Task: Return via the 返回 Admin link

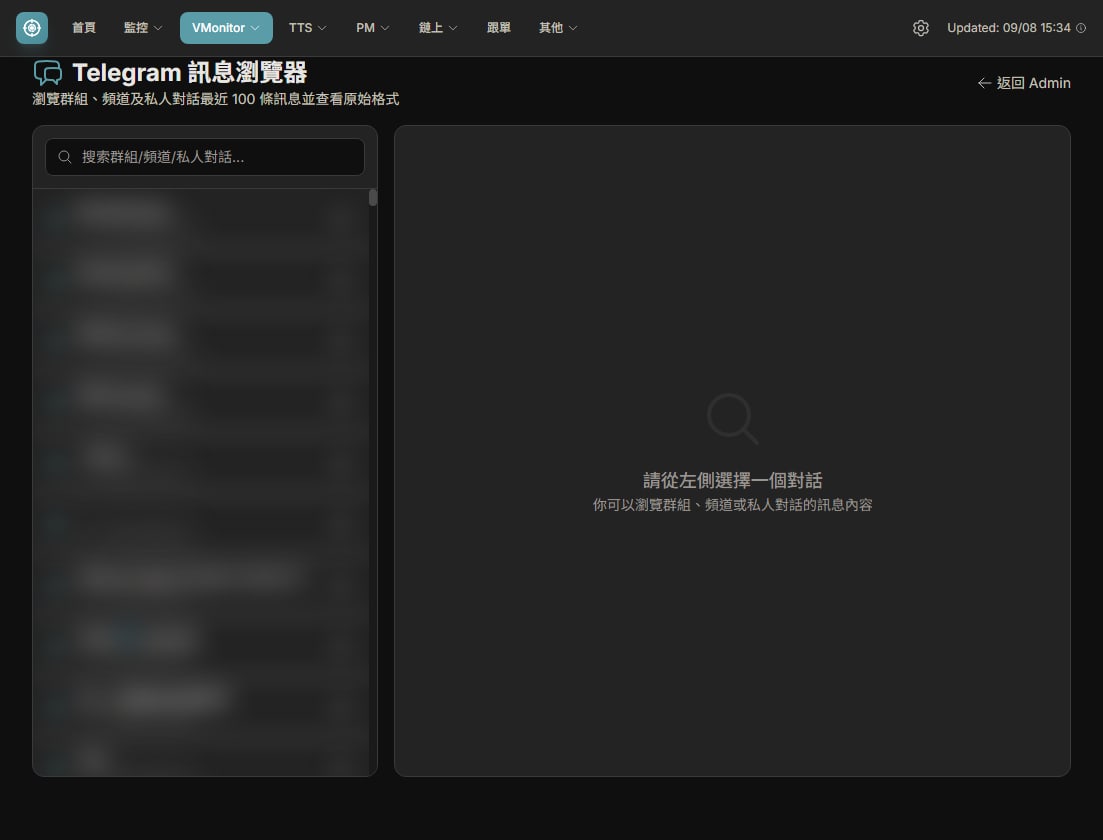Action: click(x=1024, y=83)
